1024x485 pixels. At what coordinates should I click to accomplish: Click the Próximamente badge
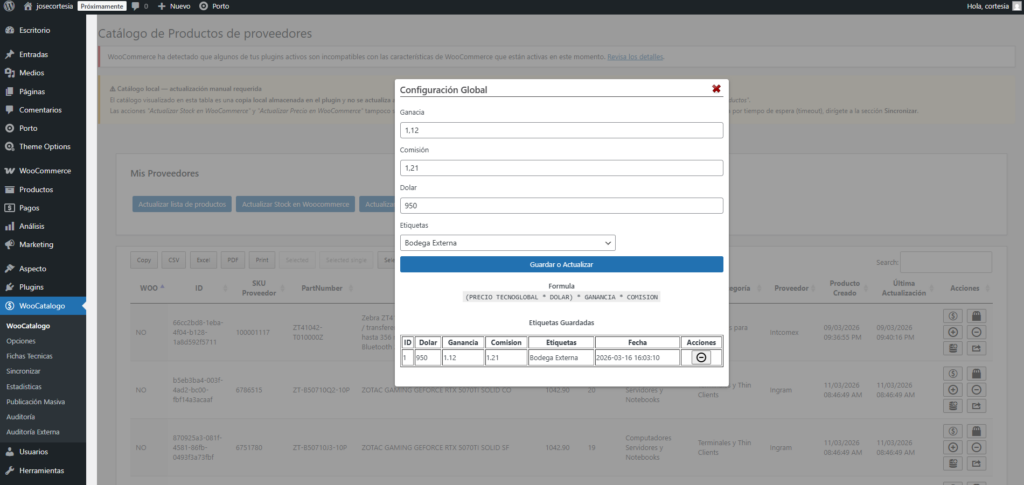(x=102, y=6)
